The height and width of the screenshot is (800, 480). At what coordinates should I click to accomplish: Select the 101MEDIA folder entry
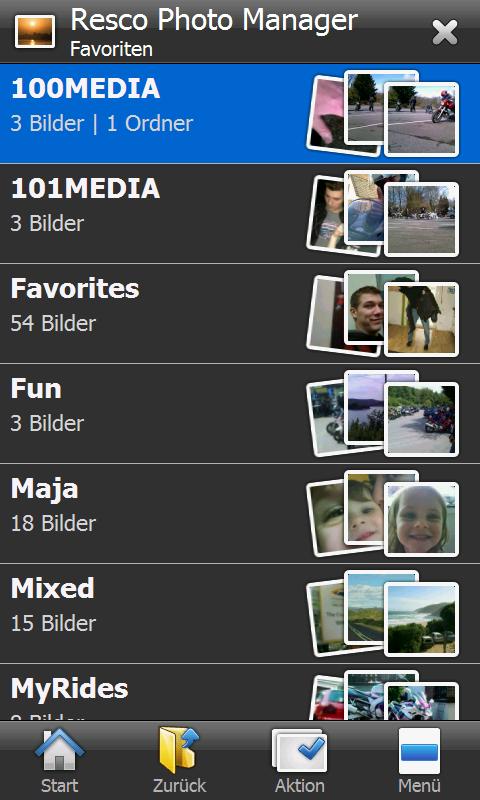pos(240,213)
